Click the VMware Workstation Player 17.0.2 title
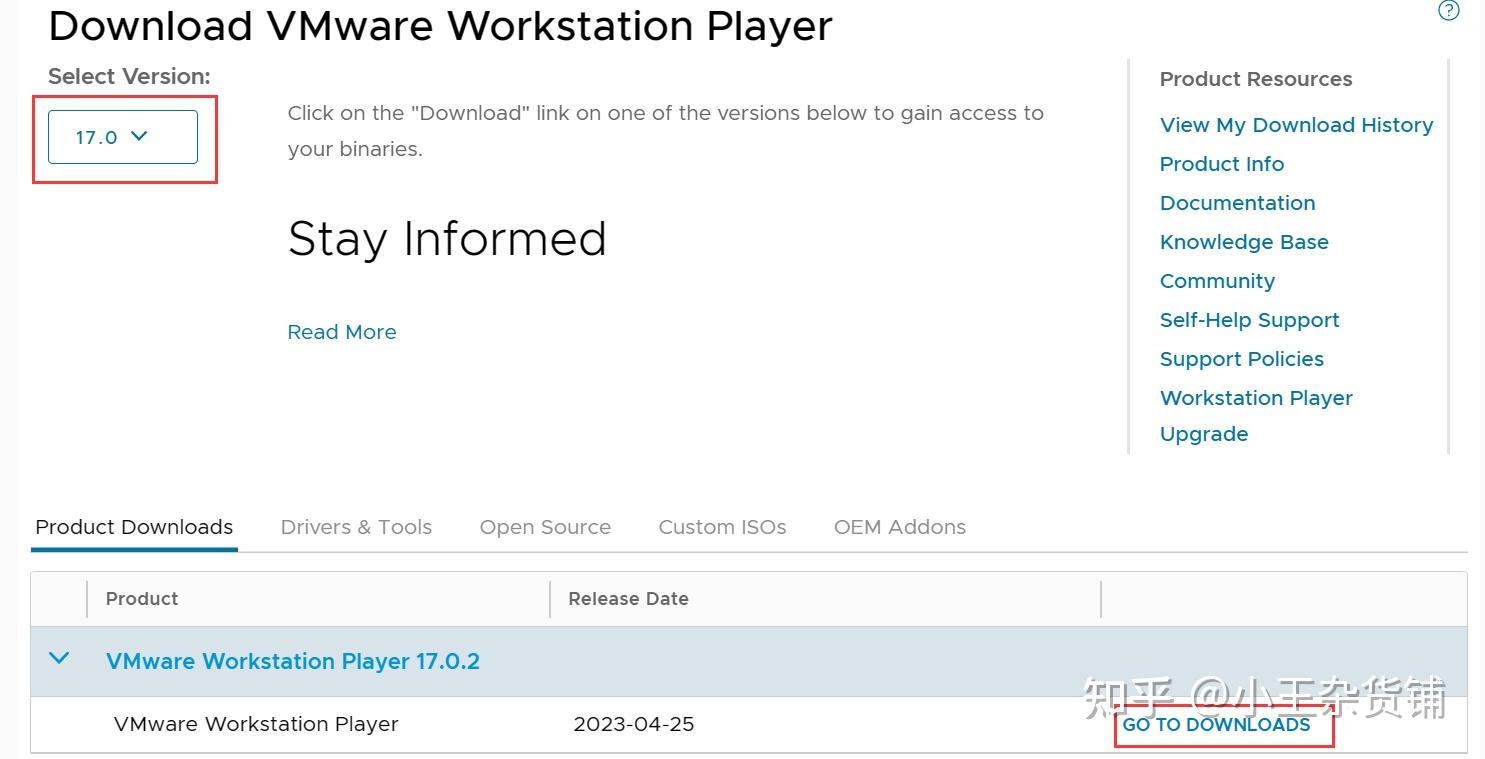This screenshot has height=759, width=1485. (293, 661)
